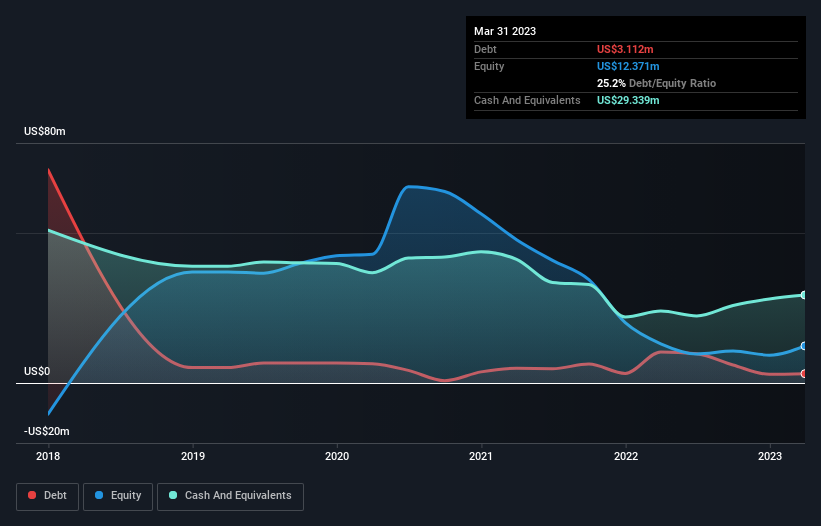
Task: Click the US$3.112m debt value
Action: click(625, 49)
